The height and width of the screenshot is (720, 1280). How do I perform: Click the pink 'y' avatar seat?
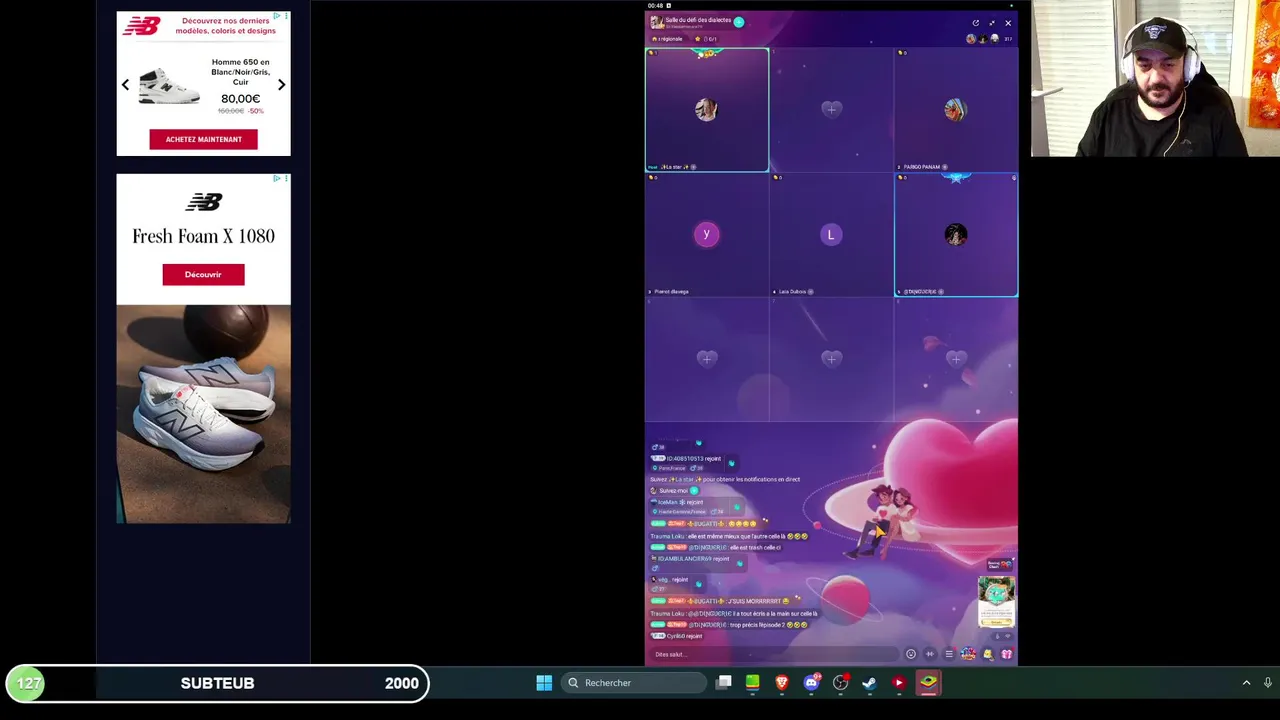pyautogui.click(x=706, y=234)
